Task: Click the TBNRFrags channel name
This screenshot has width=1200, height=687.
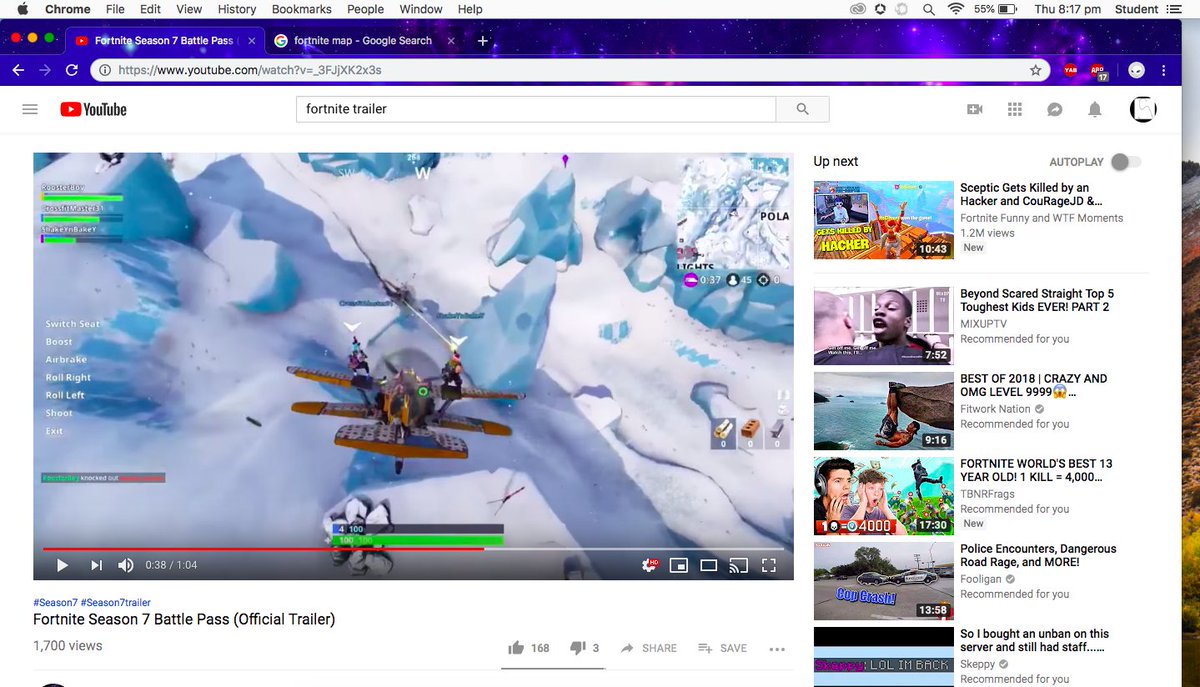Action: (987, 495)
